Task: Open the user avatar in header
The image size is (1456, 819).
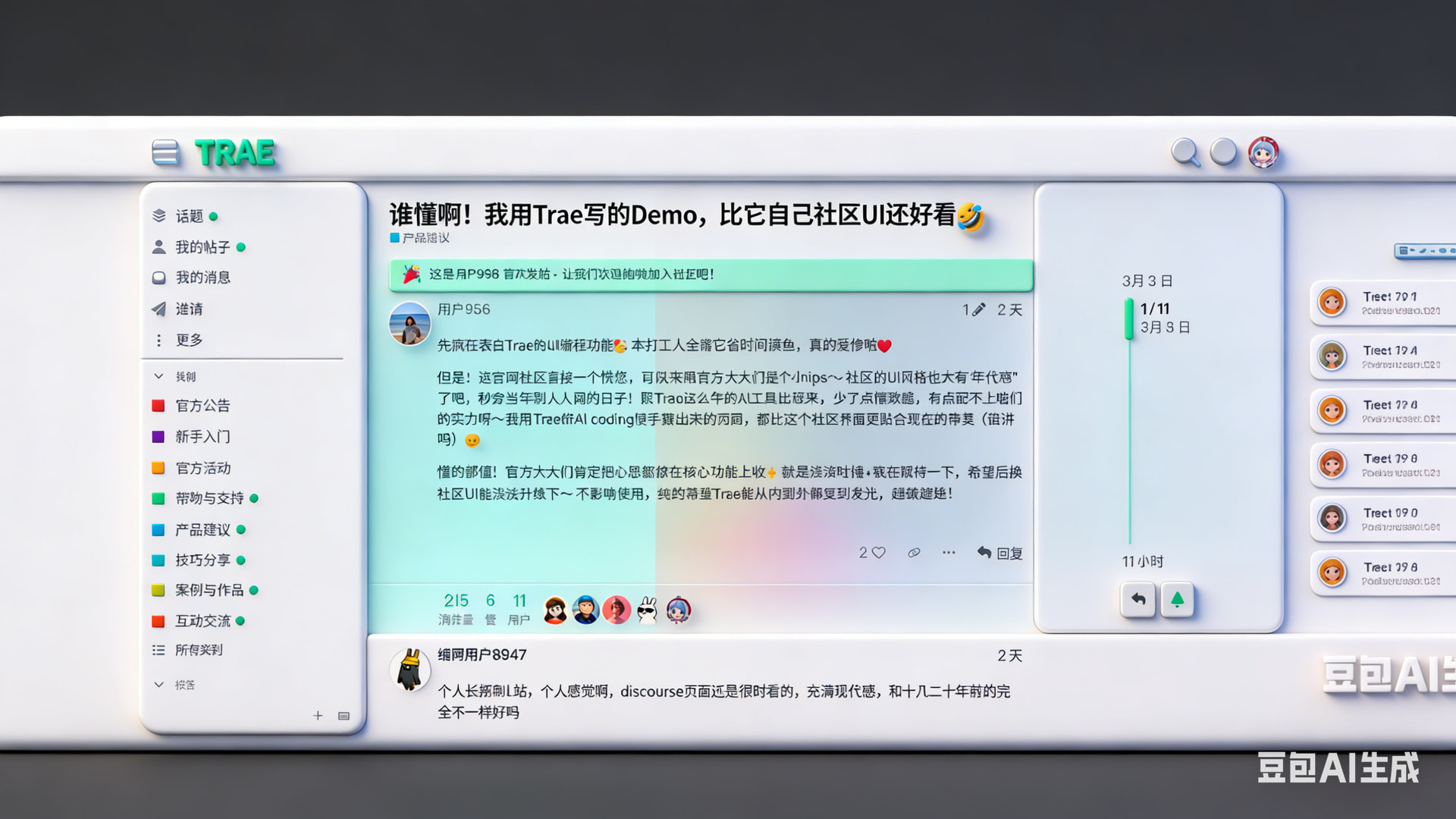Action: [1263, 152]
